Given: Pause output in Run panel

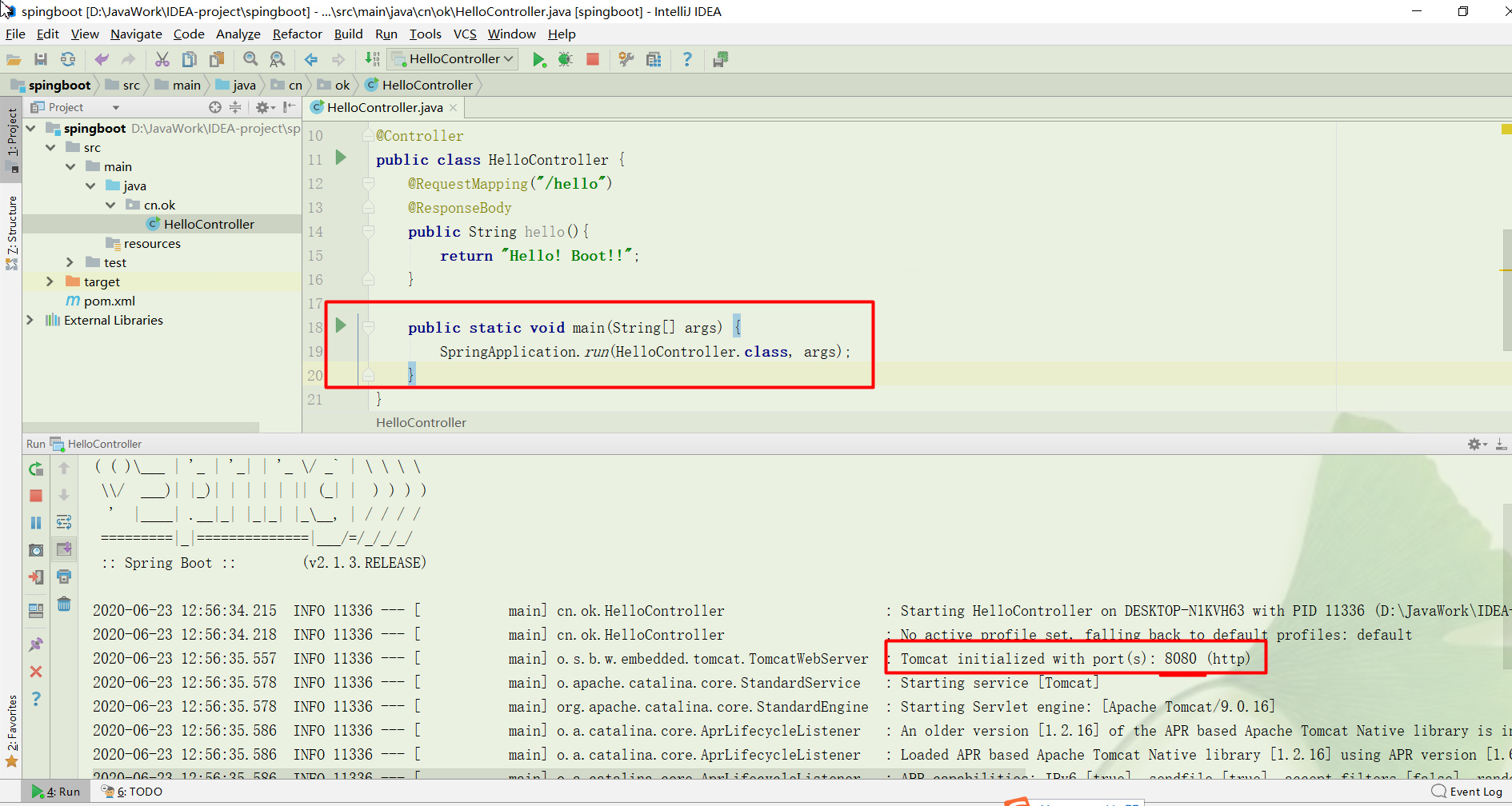Looking at the screenshot, I should coord(36,523).
